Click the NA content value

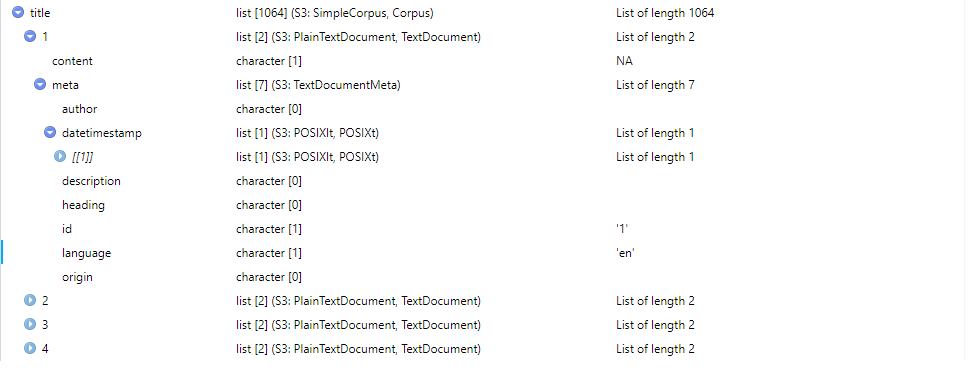[x=624, y=61]
